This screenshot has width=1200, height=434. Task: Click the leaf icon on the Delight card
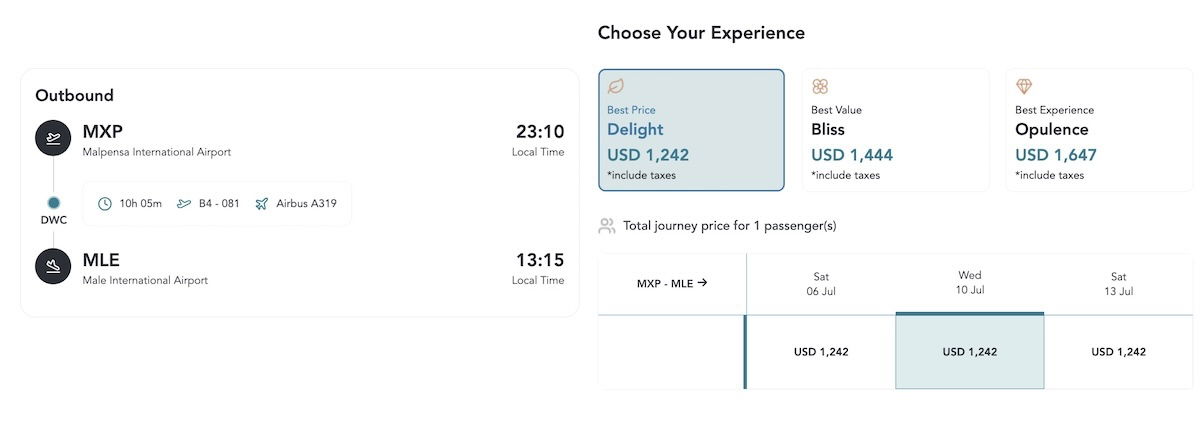point(616,87)
